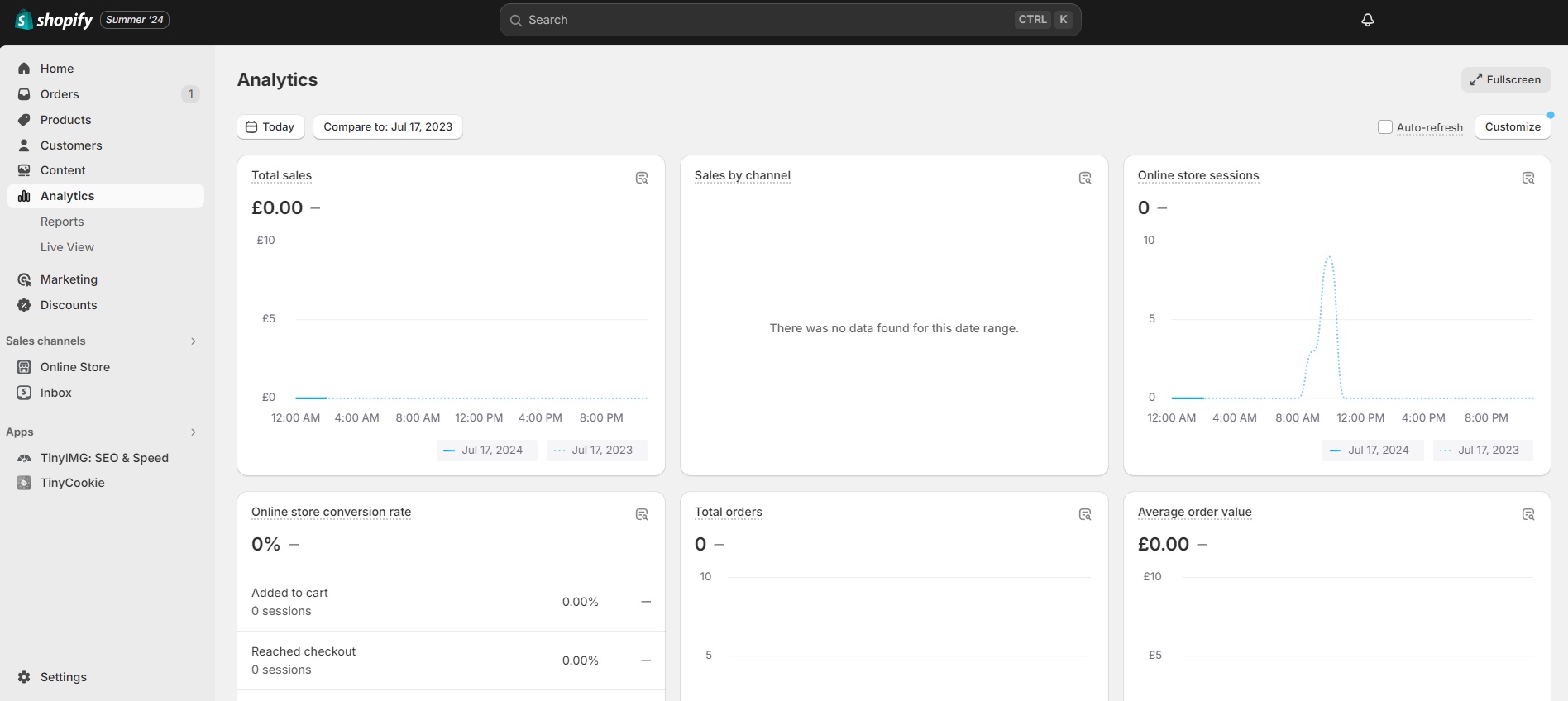Click the Content icon in sidebar
This screenshot has height=701, width=1568.
pyautogui.click(x=24, y=170)
